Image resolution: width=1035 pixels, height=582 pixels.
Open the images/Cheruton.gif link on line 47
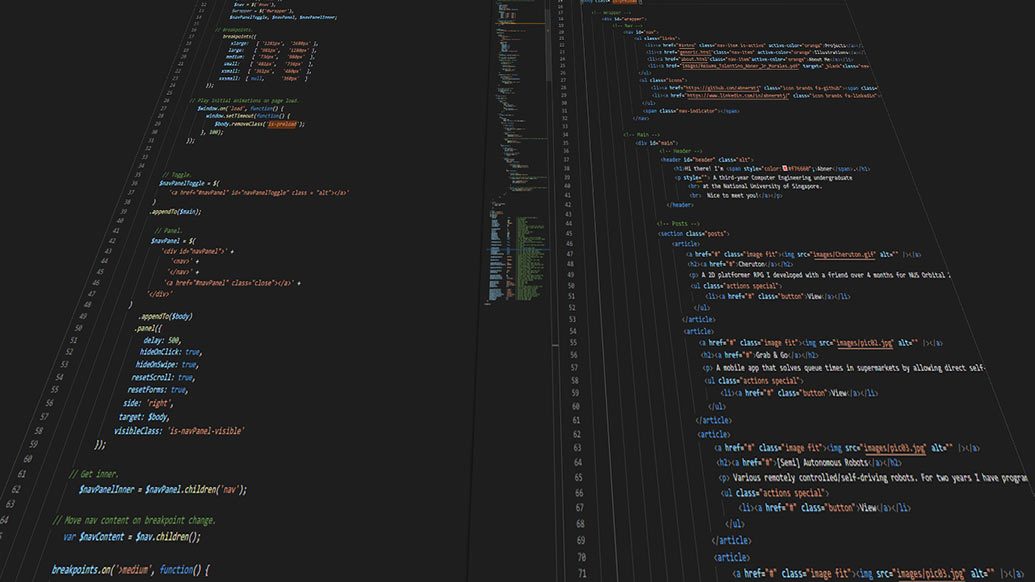(844, 254)
